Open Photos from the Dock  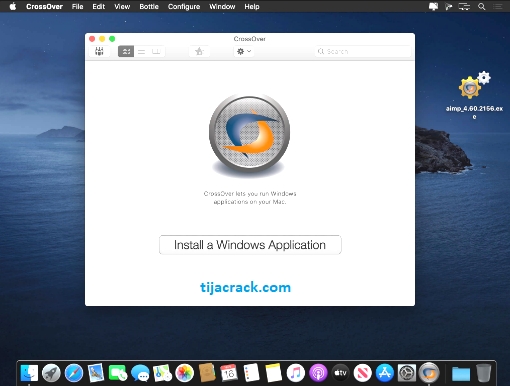point(185,373)
